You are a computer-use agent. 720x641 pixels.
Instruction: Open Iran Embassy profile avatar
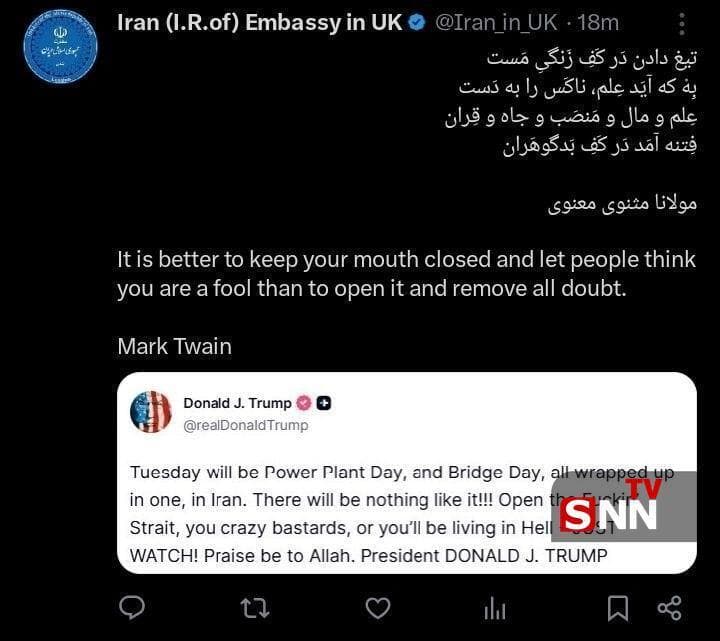[61, 47]
